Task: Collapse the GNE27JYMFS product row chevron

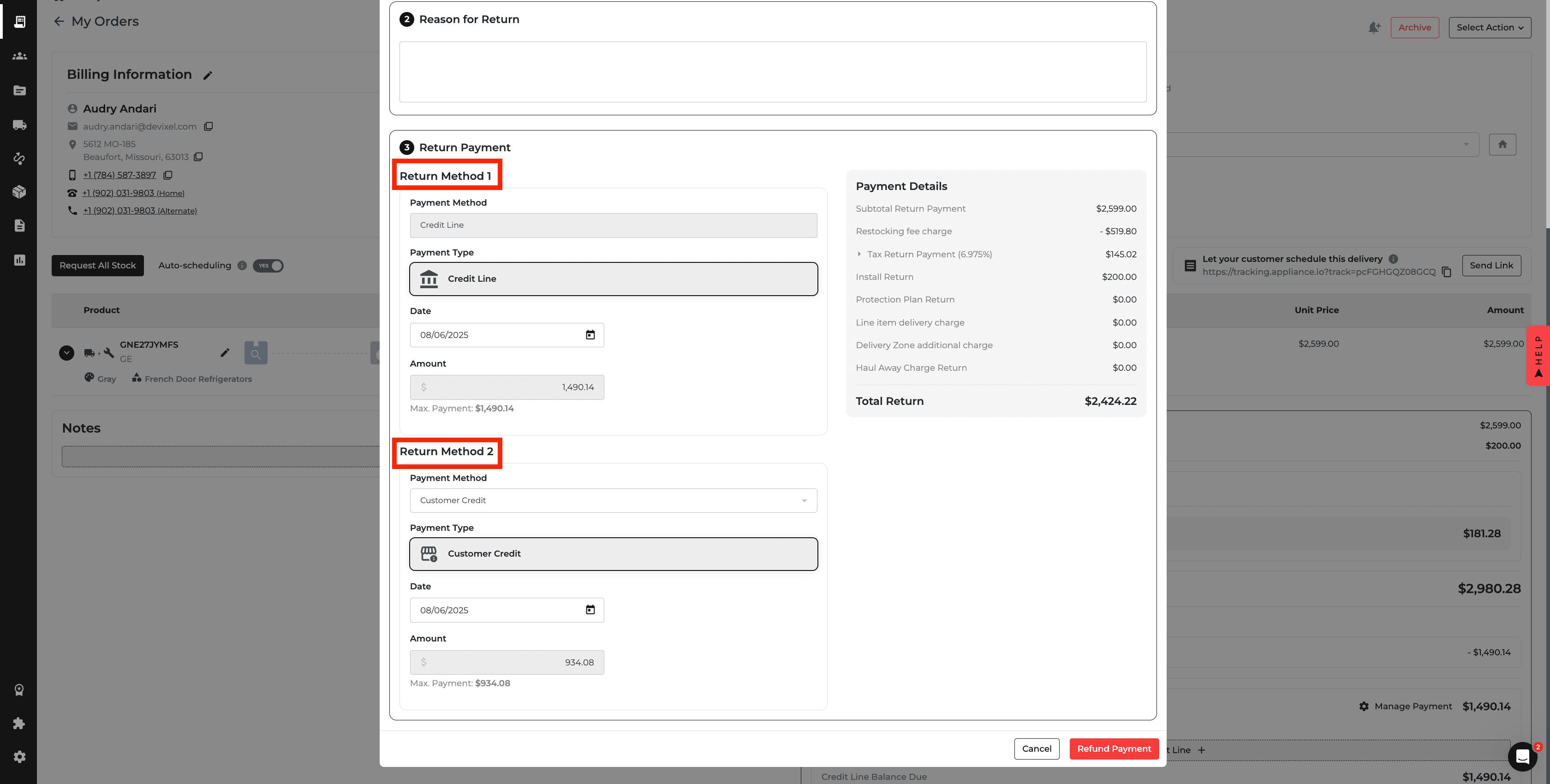Action: [x=67, y=353]
